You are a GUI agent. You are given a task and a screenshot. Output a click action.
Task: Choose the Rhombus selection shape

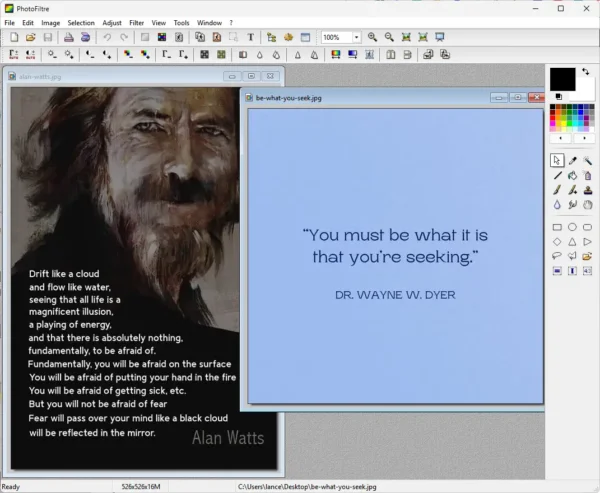coord(557,242)
